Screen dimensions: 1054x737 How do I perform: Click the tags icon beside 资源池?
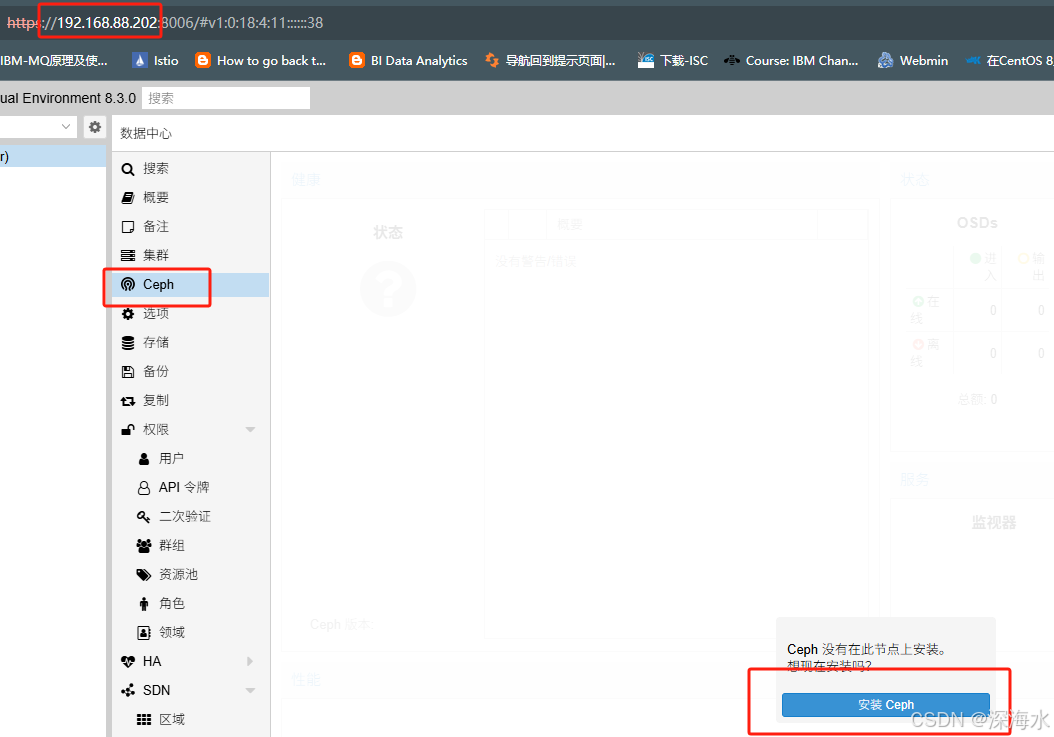[144, 575]
